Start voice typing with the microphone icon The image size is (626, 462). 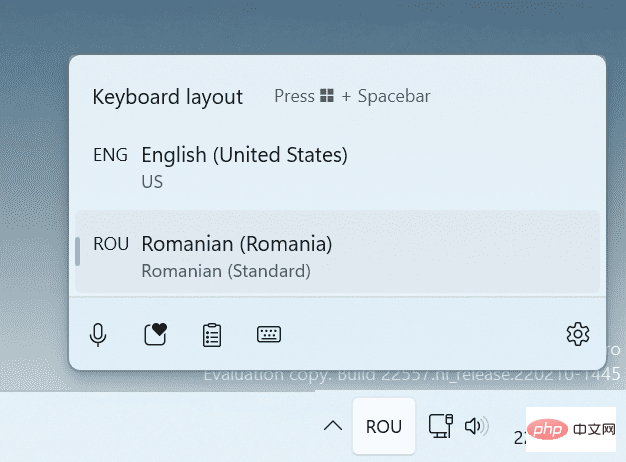click(98, 335)
